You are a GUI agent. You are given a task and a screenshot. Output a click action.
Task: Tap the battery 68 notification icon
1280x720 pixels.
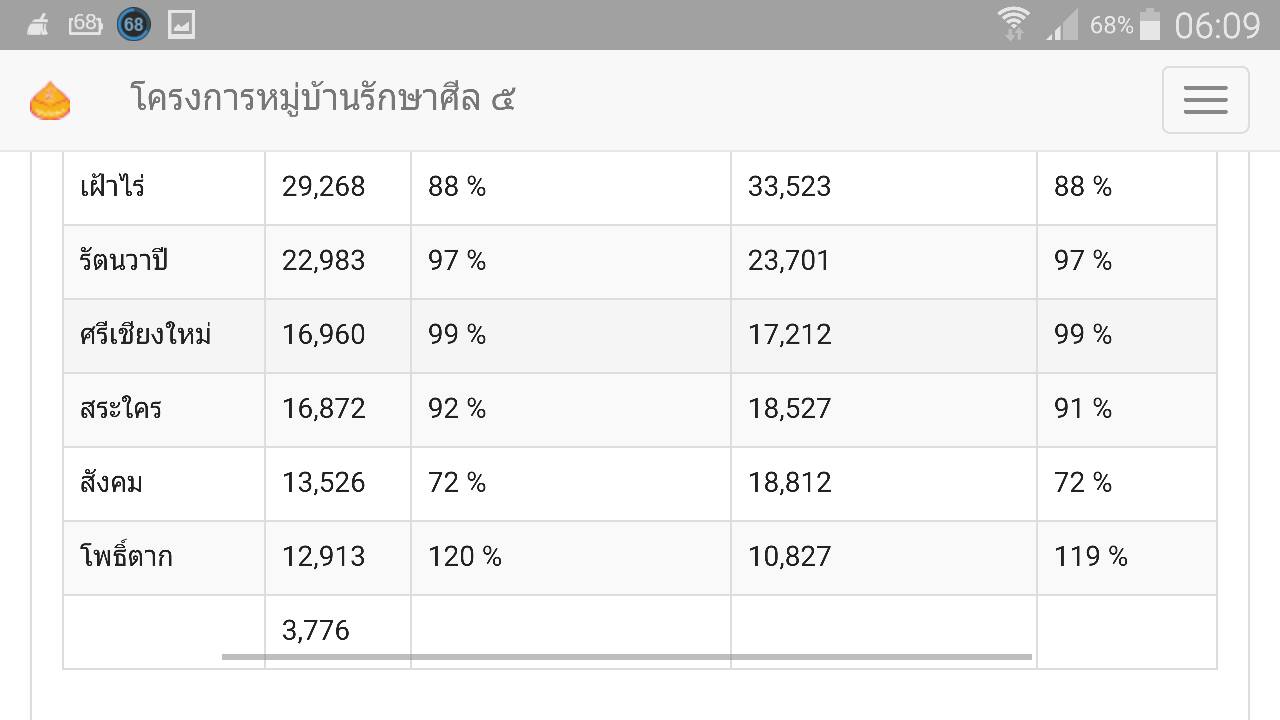[85, 24]
